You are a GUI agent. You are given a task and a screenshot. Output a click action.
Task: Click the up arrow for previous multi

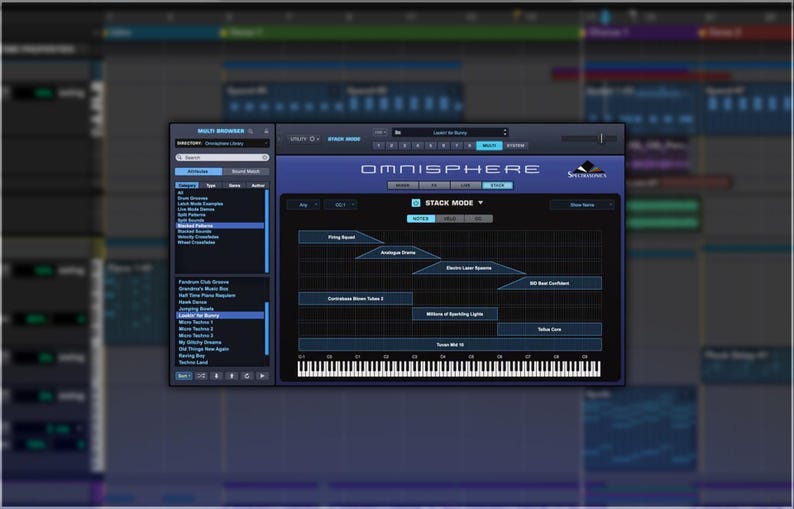tap(231, 376)
